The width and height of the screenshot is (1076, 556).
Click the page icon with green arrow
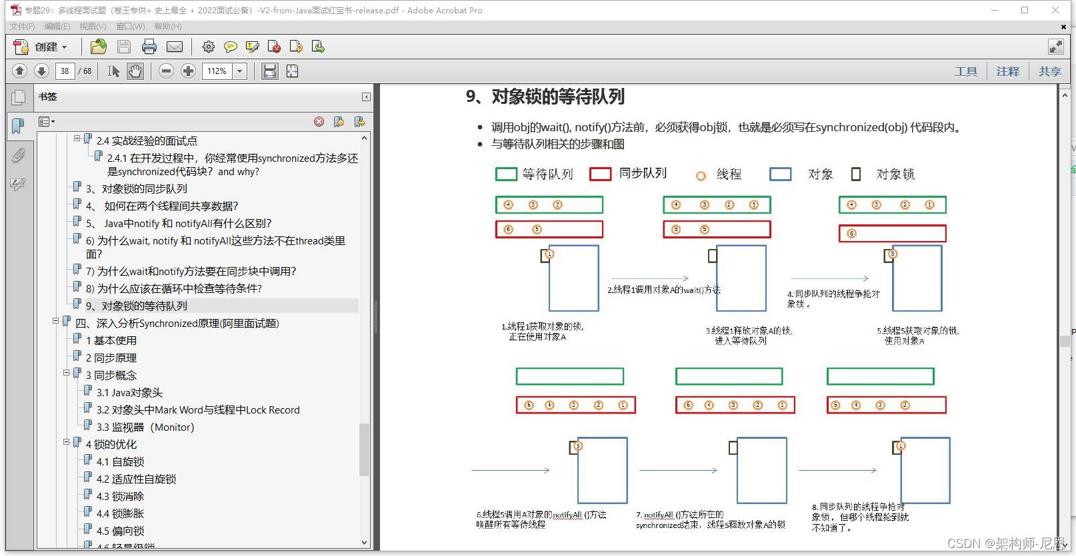[x=318, y=47]
